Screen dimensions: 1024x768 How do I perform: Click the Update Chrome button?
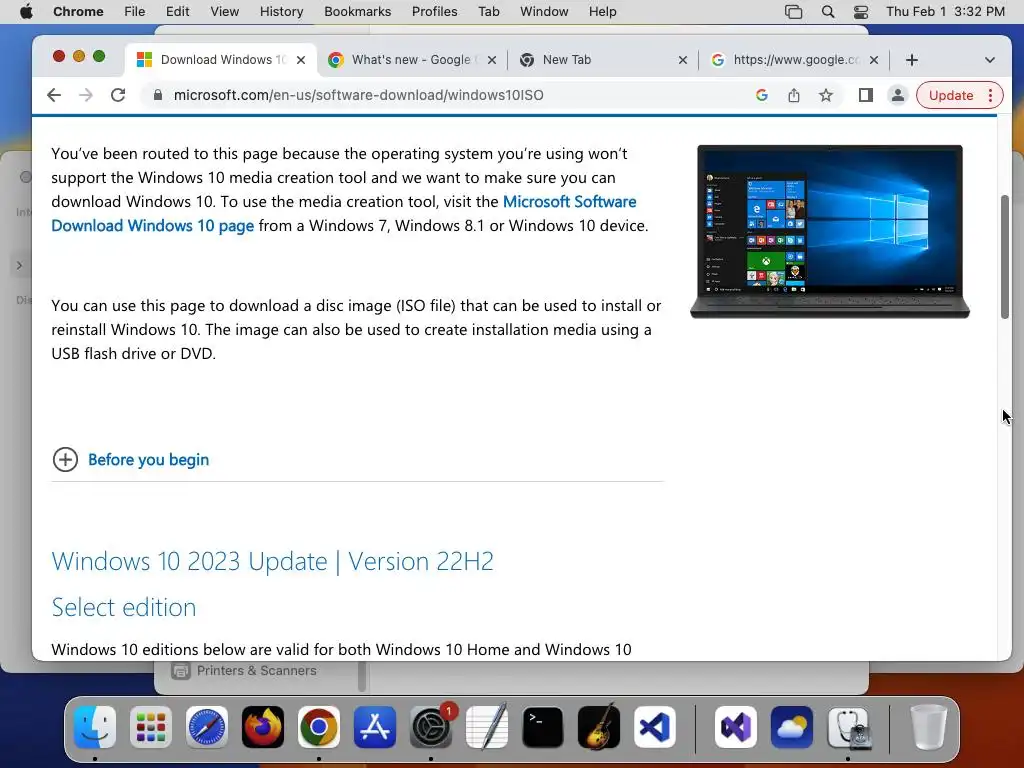click(951, 95)
